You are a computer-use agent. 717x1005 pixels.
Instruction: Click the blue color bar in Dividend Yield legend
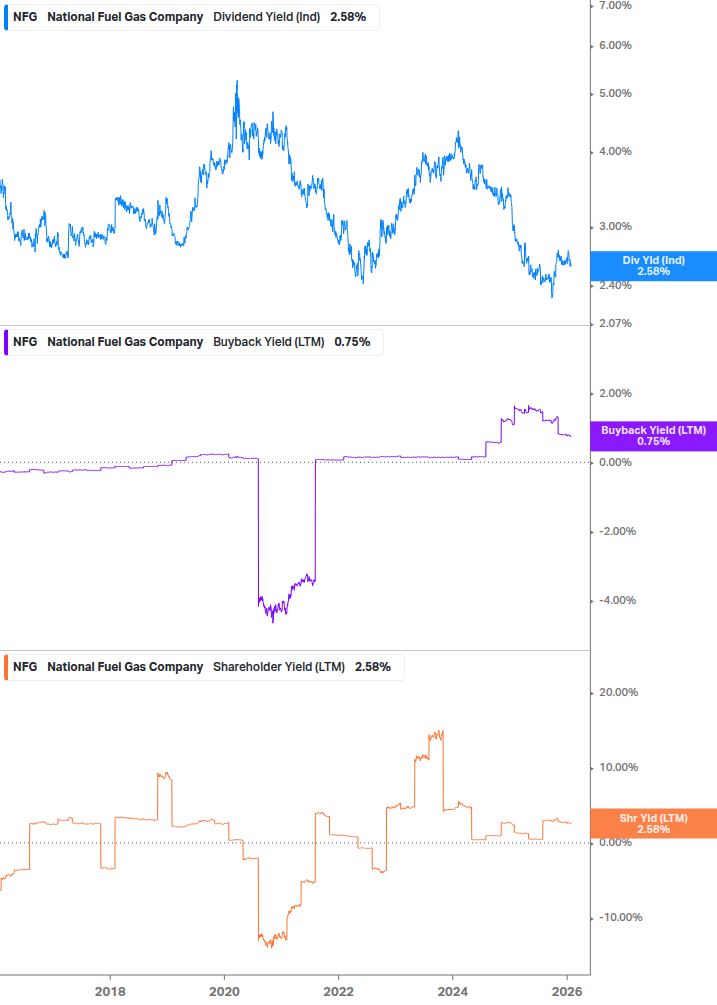[6, 17]
